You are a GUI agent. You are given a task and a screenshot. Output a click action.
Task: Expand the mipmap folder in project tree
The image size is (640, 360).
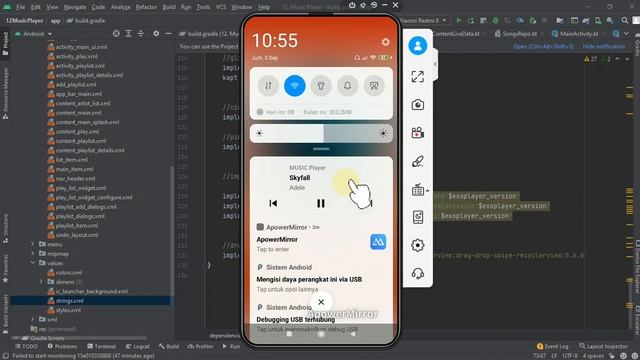point(33,253)
